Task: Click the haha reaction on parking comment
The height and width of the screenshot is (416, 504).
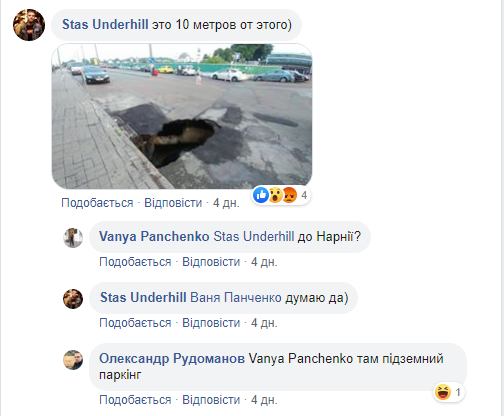Action: coord(443,392)
